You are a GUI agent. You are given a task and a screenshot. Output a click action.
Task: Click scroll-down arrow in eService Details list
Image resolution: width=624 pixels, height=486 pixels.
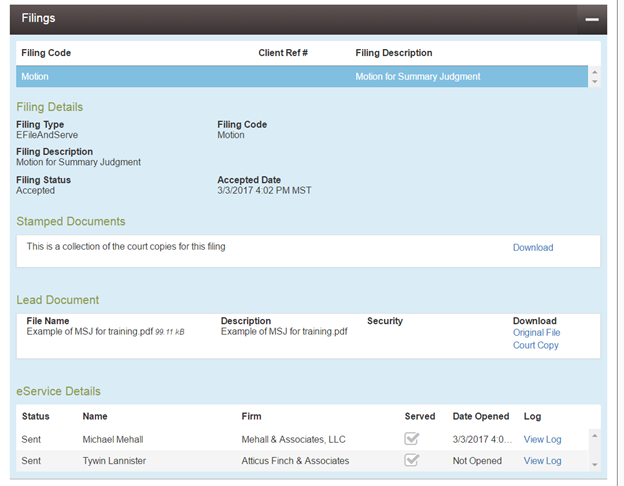click(x=595, y=464)
